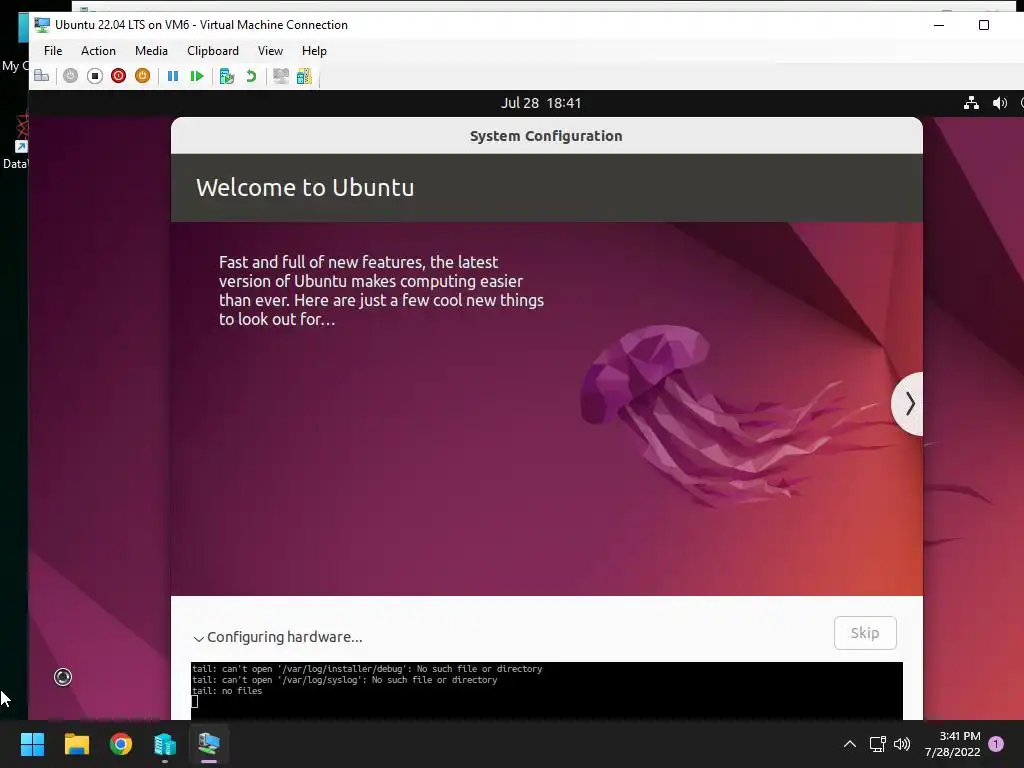This screenshot has height=768, width=1024.
Task: Click the VM Connection window title icon
Action: pyautogui.click(x=42, y=25)
